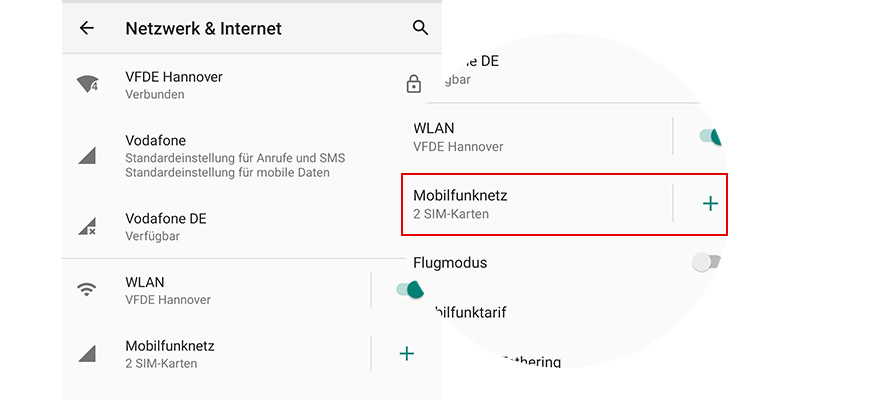
Task: Tap the plus icon in the red highlighted box
Action: click(710, 204)
